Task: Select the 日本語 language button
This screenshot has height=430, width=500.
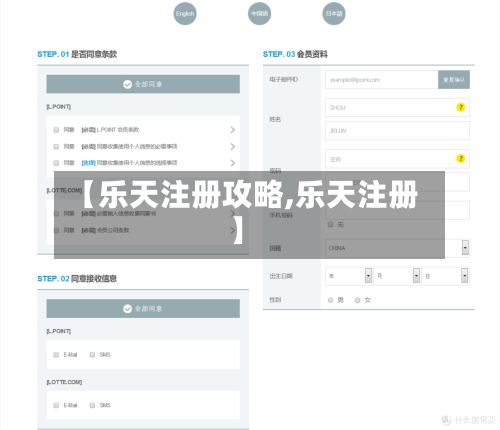Action: click(x=334, y=14)
